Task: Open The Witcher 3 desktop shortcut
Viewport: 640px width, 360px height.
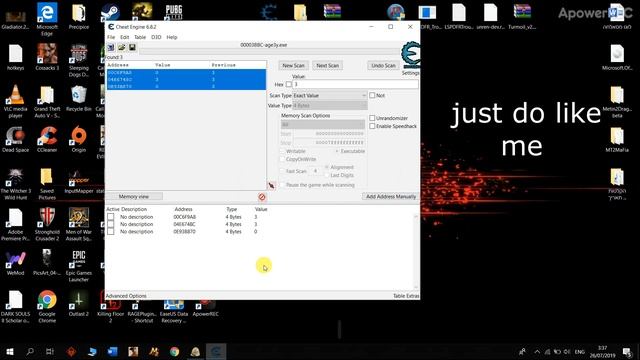Action: click(x=16, y=184)
